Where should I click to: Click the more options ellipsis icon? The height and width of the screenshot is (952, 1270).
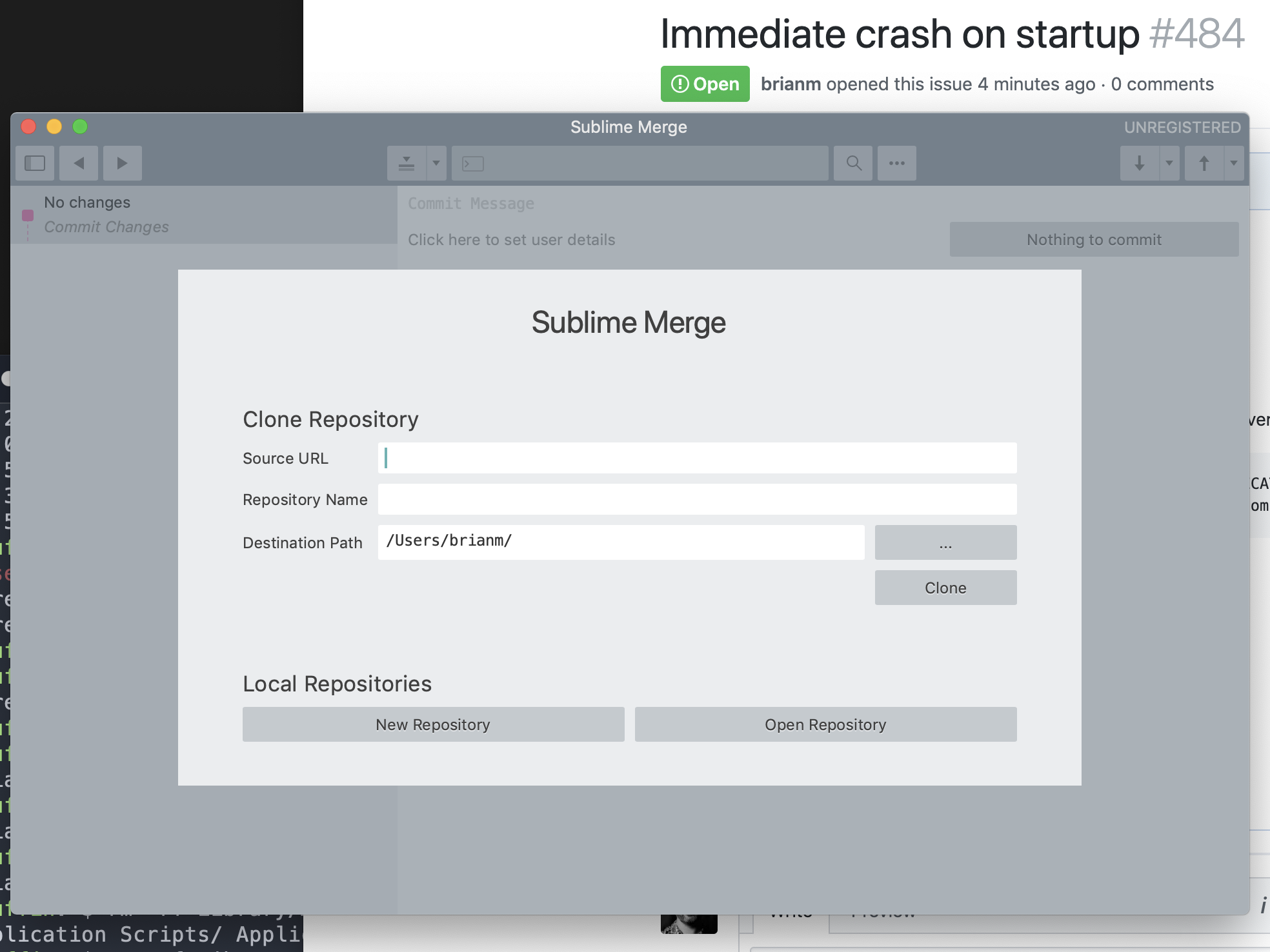click(x=896, y=163)
